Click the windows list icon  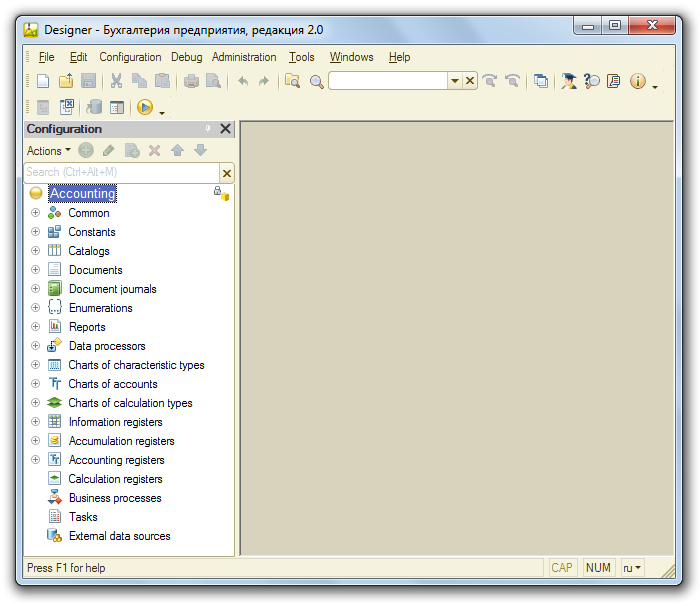pos(541,81)
